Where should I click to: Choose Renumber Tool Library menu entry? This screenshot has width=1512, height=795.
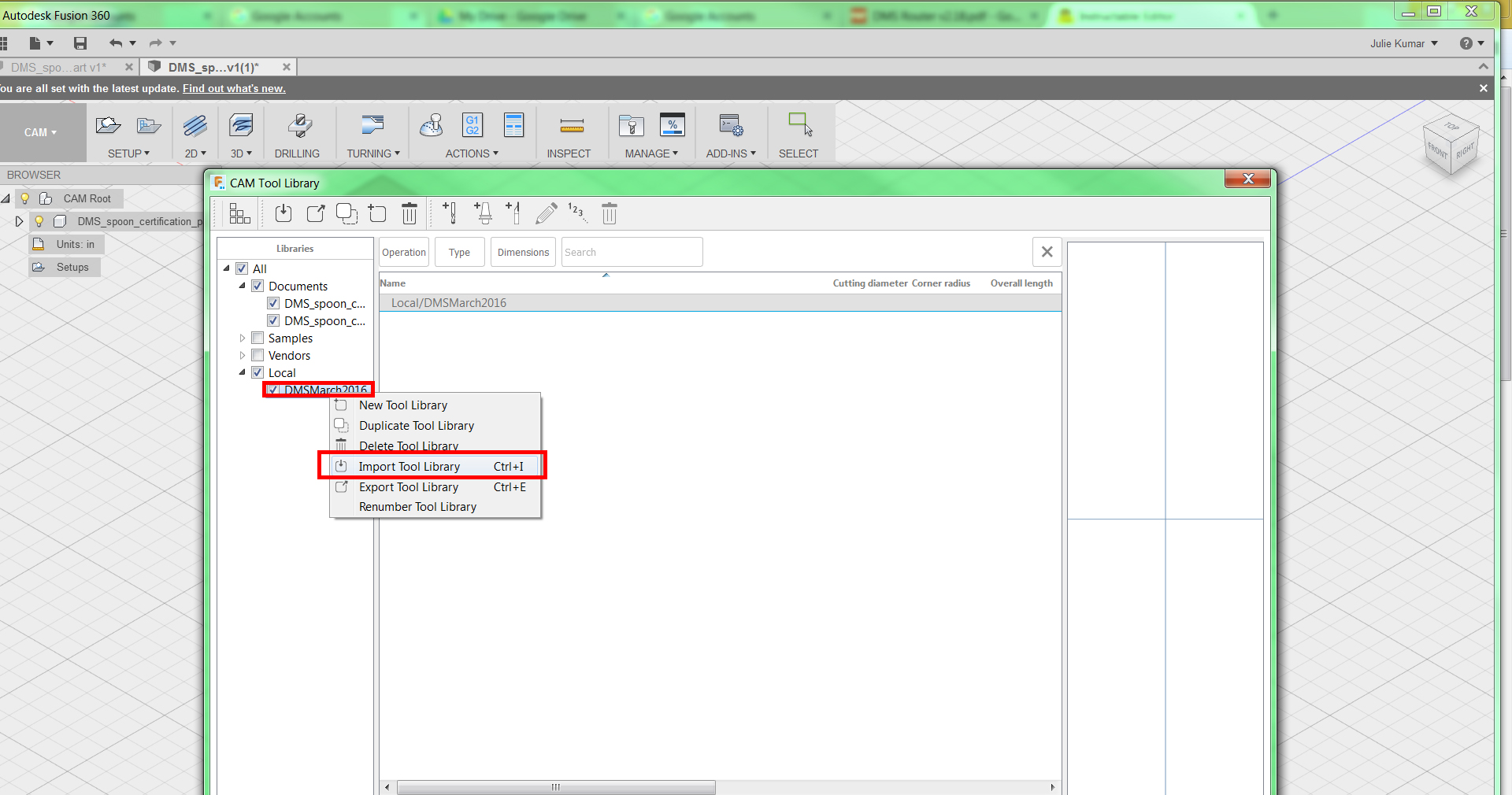(x=435, y=507)
